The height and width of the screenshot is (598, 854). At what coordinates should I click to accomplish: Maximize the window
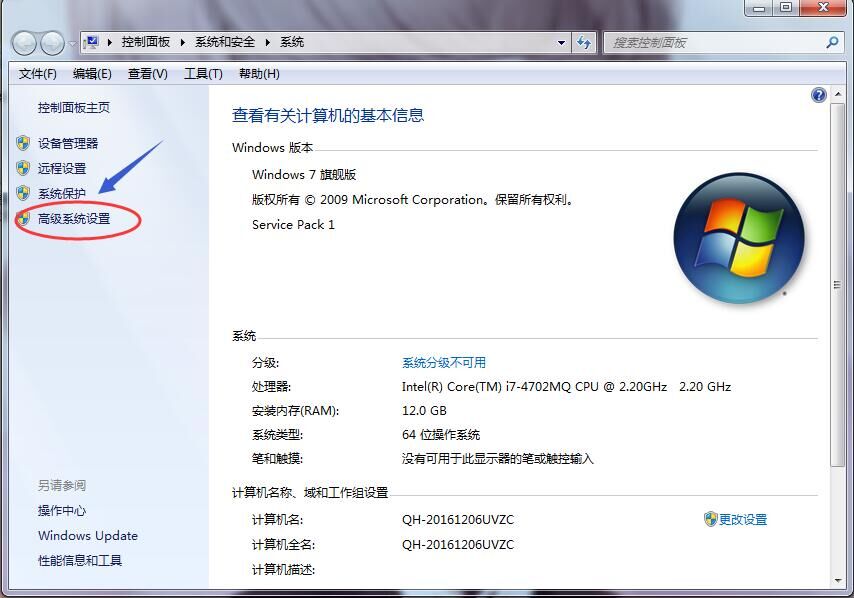point(786,8)
